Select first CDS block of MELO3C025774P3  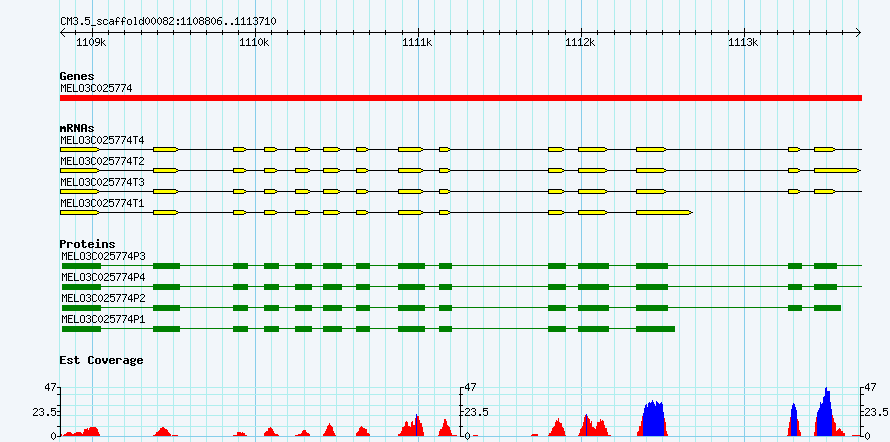[81, 266]
